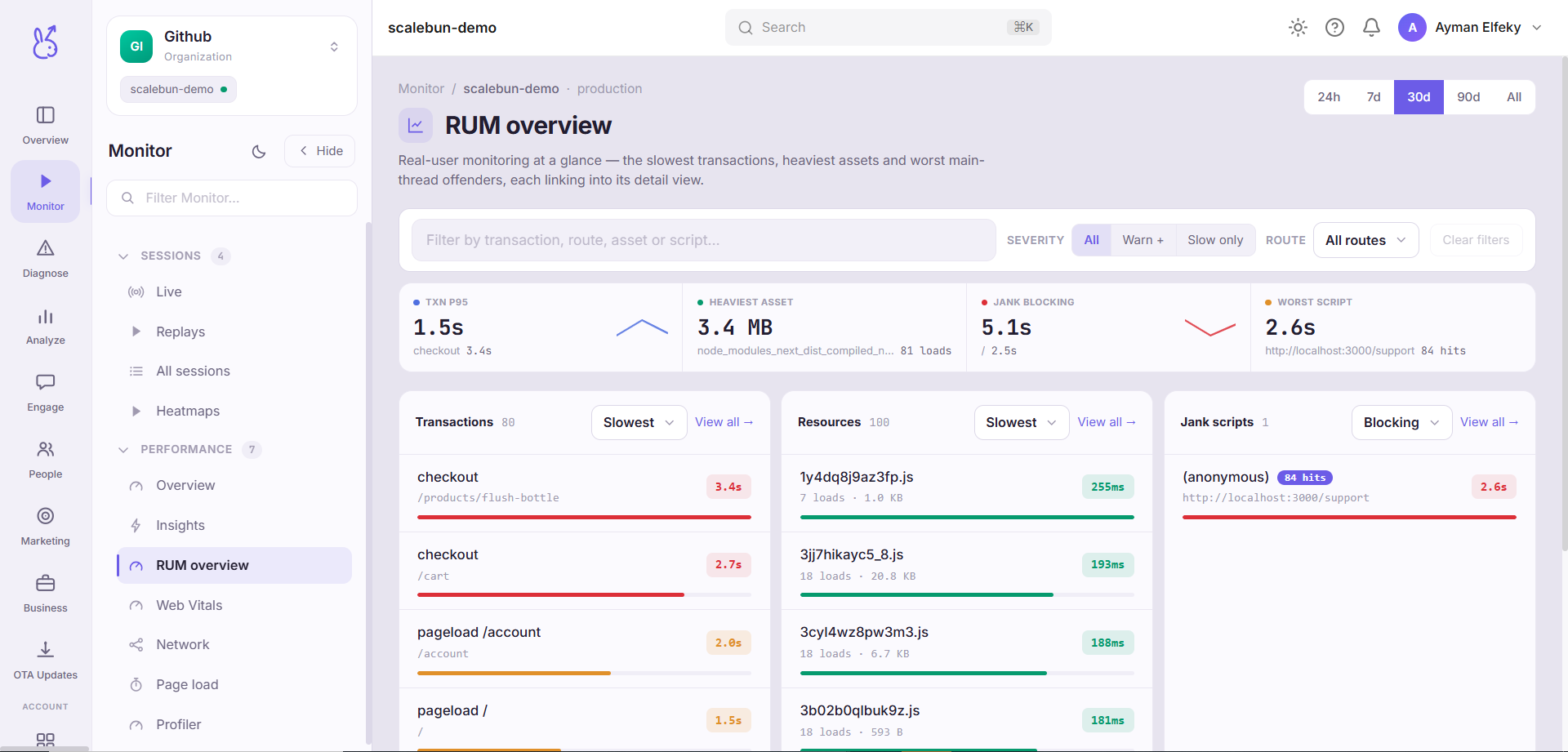Open the People section icon
This screenshot has height=752, width=1568.
46,459
